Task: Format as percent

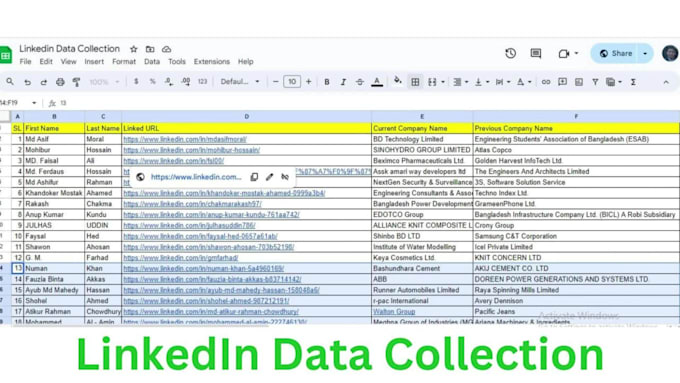Action: [152, 82]
